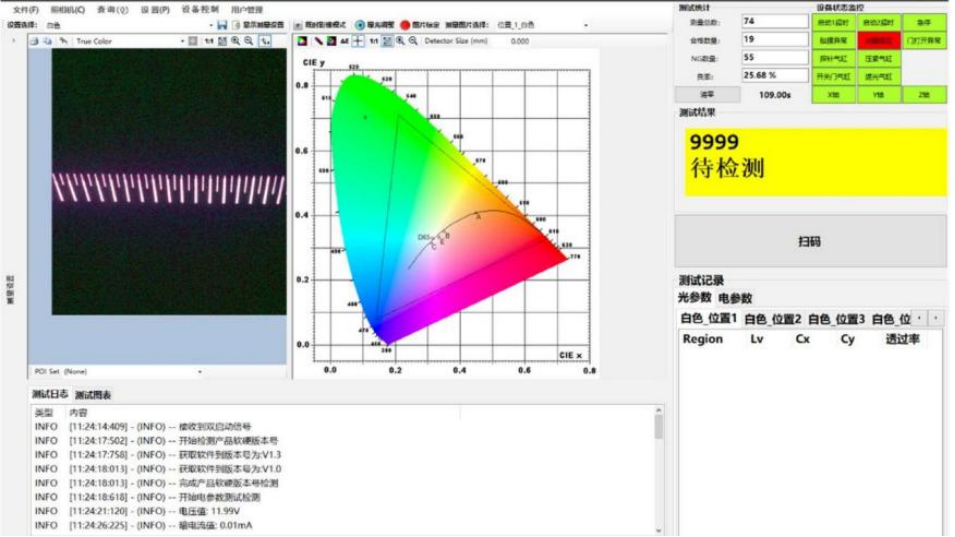Zoom in using image viewer toolbar magnifier
The image size is (955, 537).
click(x=236, y=41)
